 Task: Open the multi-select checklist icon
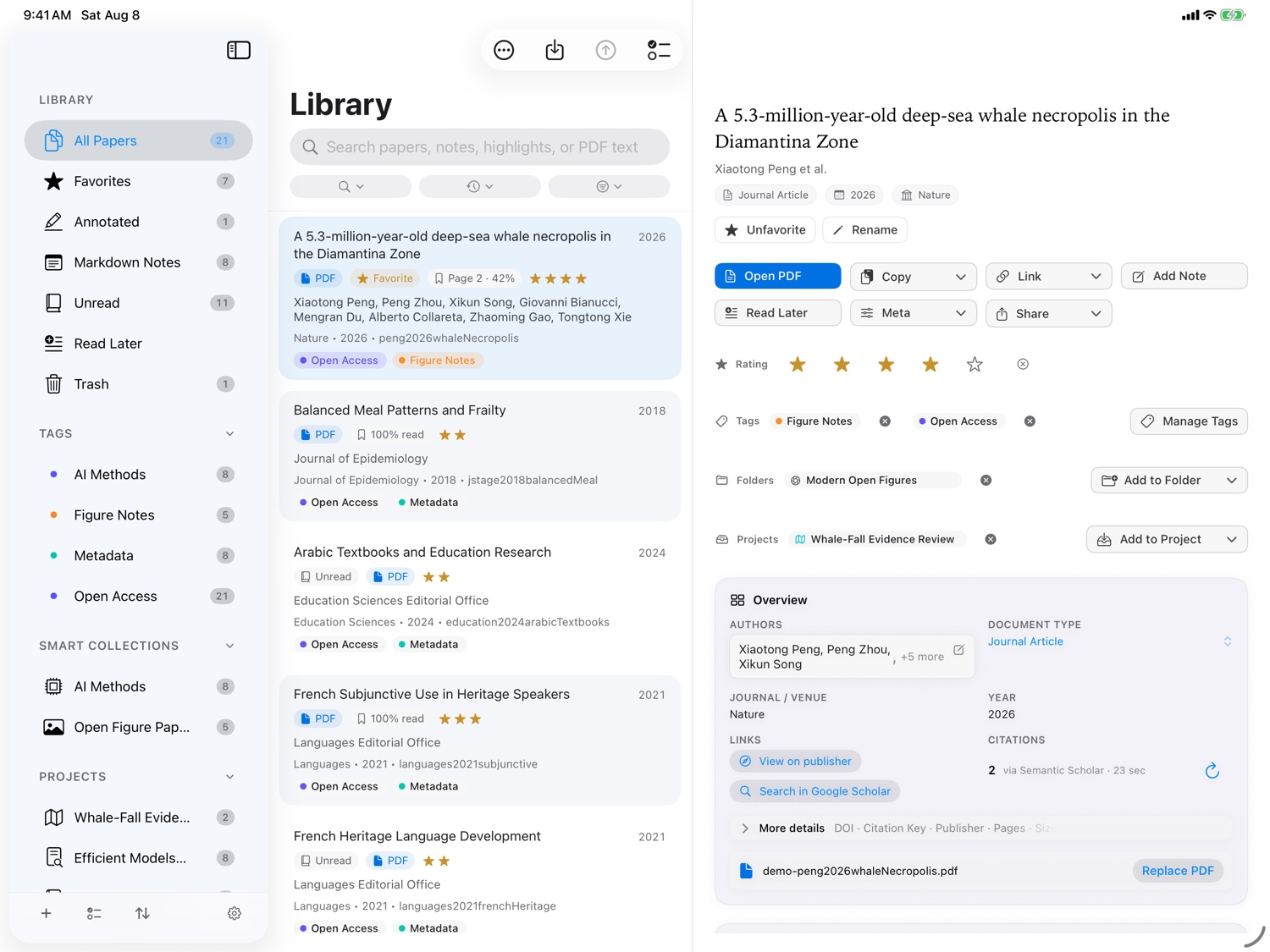coord(659,51)
